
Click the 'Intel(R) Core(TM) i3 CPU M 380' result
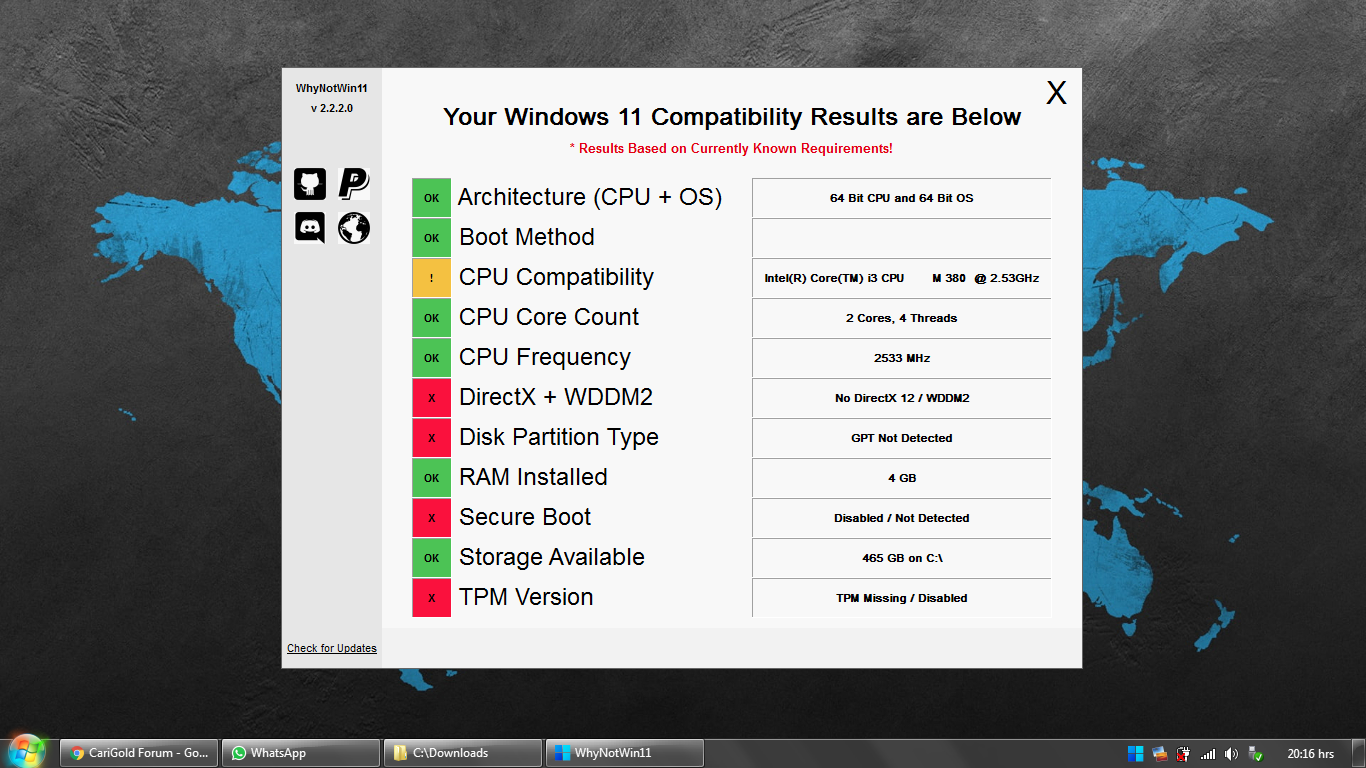pyautogui.click(x=901, y=278)
